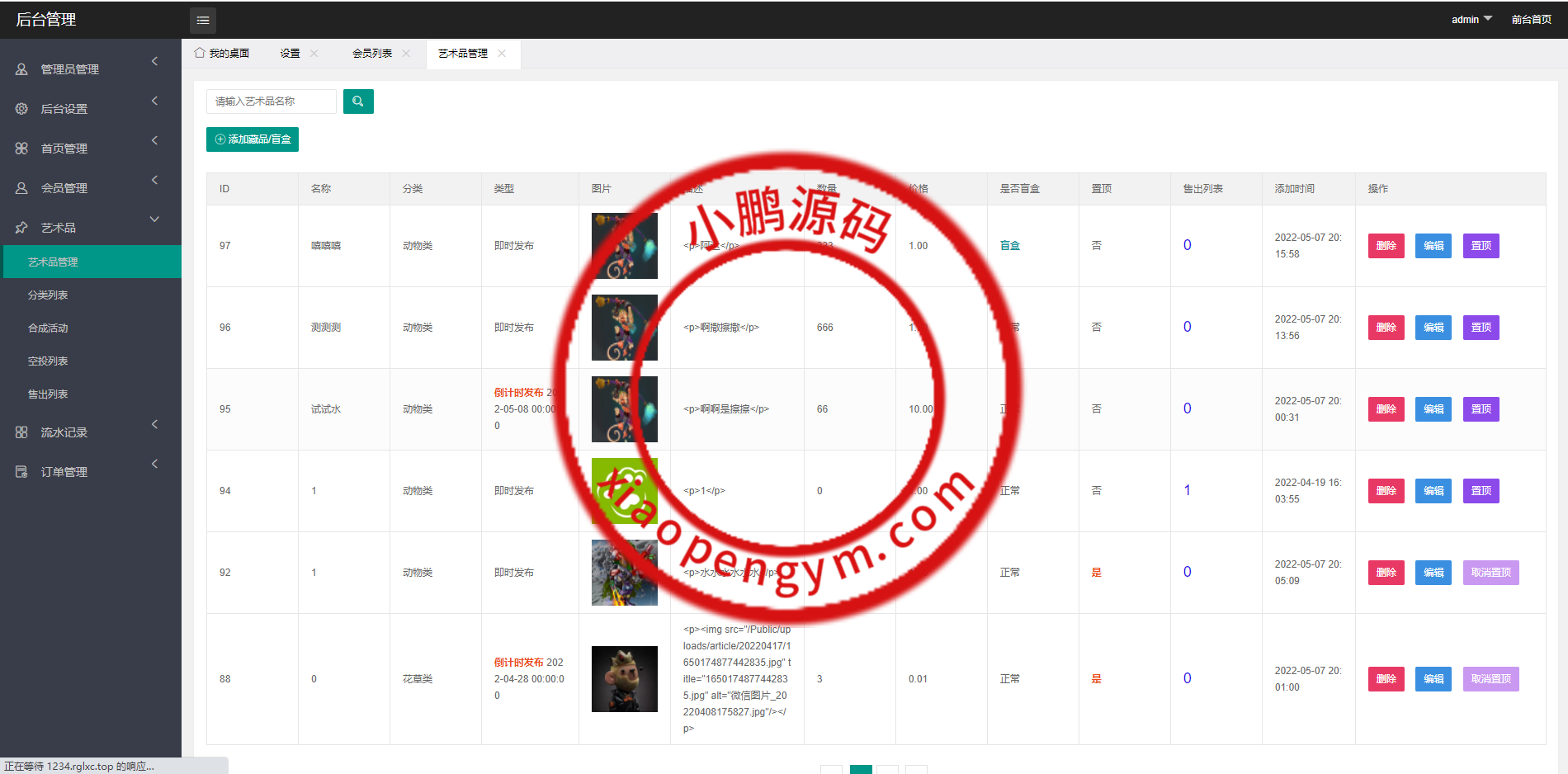Unpin item 88 using 取消置顶
Viewport: 1568px width, 774px height.
(x=1490, y=679)
